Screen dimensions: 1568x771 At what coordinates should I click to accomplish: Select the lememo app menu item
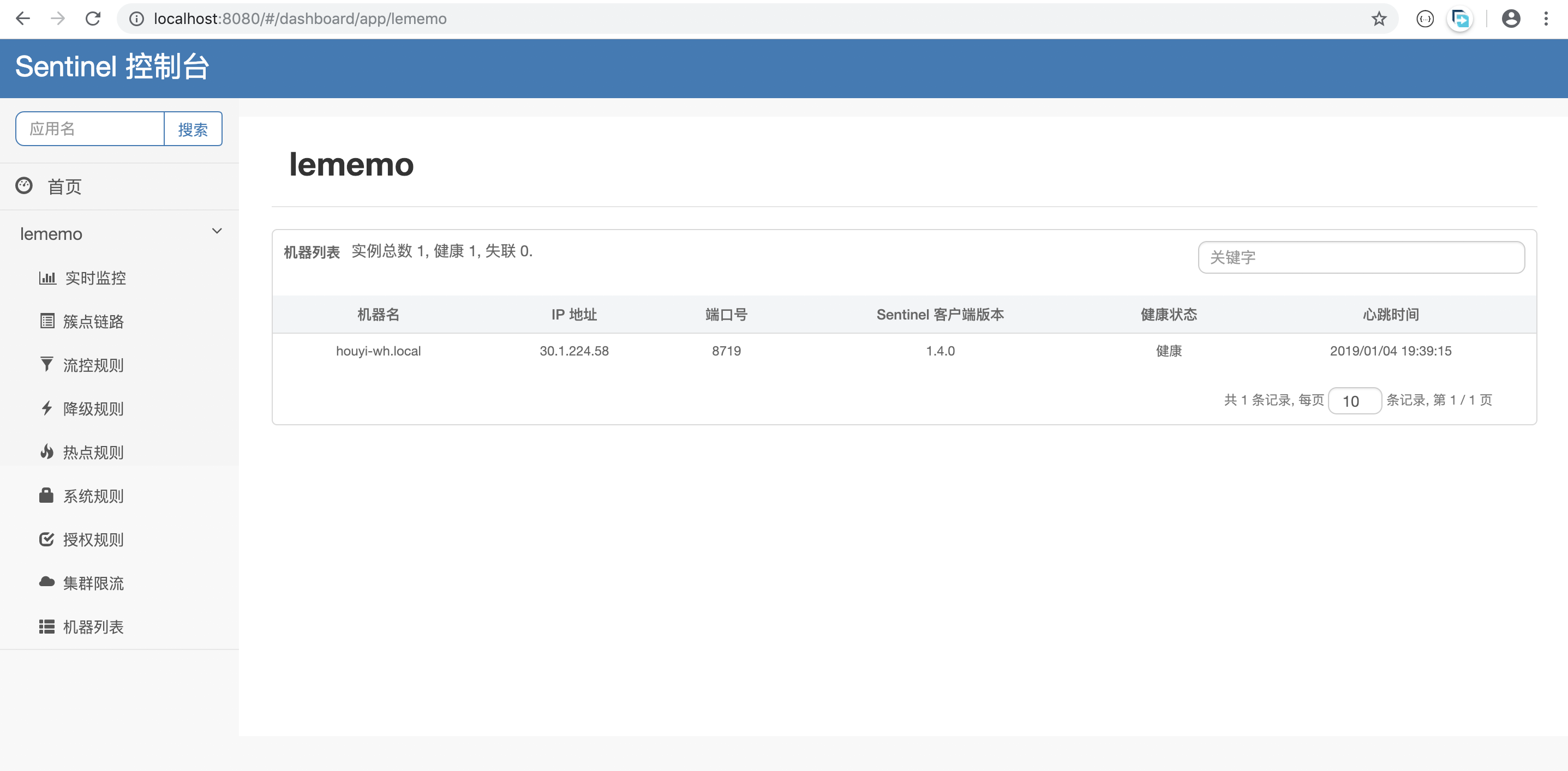click(51, 233)
